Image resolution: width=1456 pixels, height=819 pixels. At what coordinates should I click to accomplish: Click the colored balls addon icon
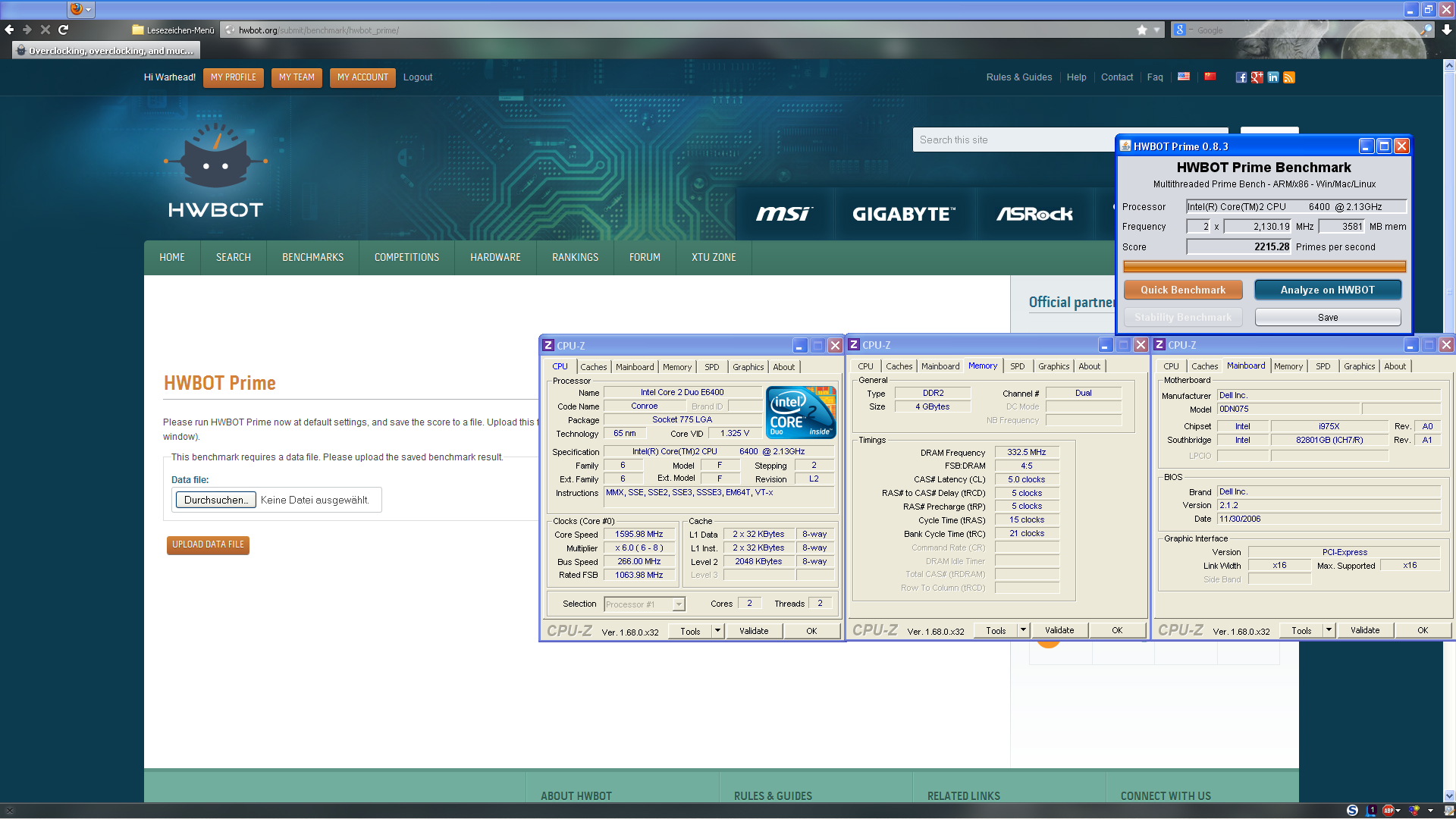(1414, 811)
